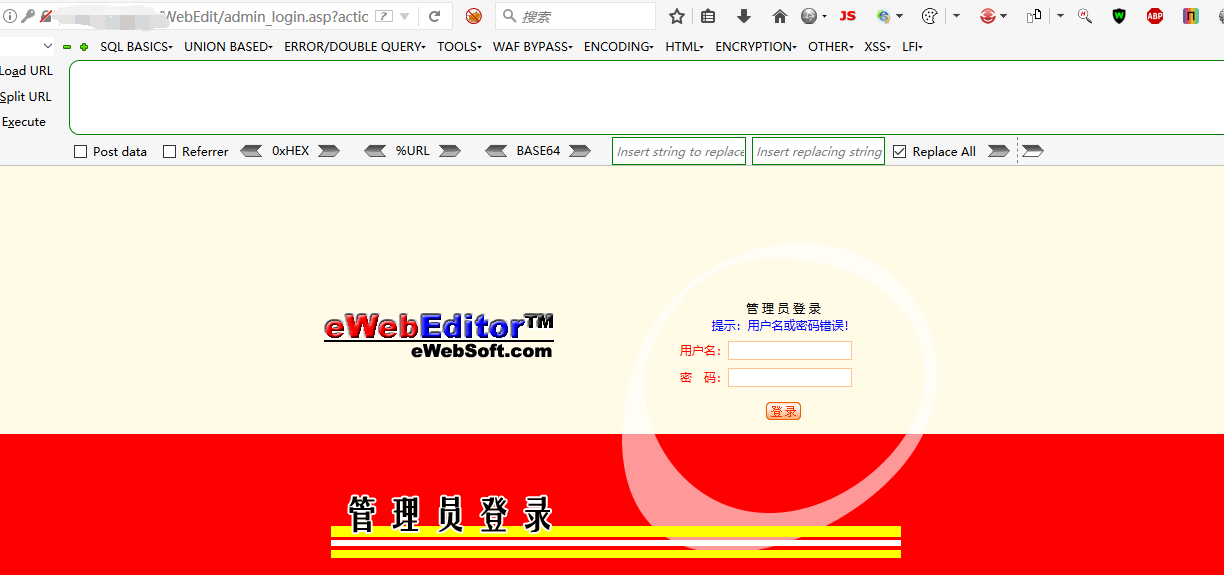This screenshot has width=1224, height=575.
Task: Focus the 密码 password input field
Action: pyautogui.click(x=790, y=377)
